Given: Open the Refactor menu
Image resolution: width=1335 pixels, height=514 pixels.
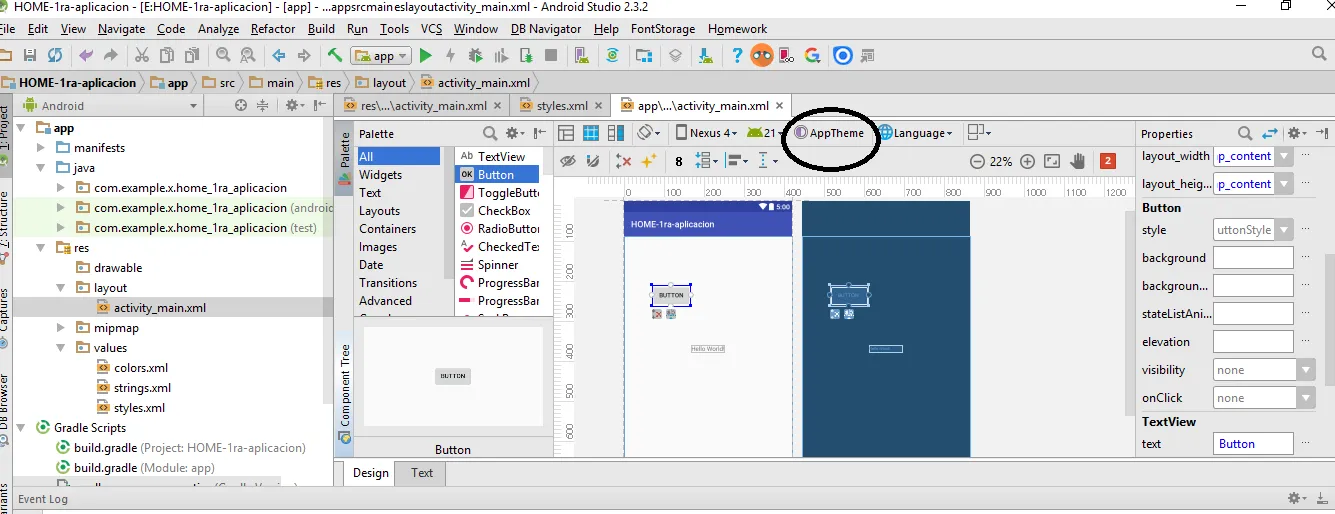Looking at the screenshot, I should pyautogui.click(x=273, y=29).
